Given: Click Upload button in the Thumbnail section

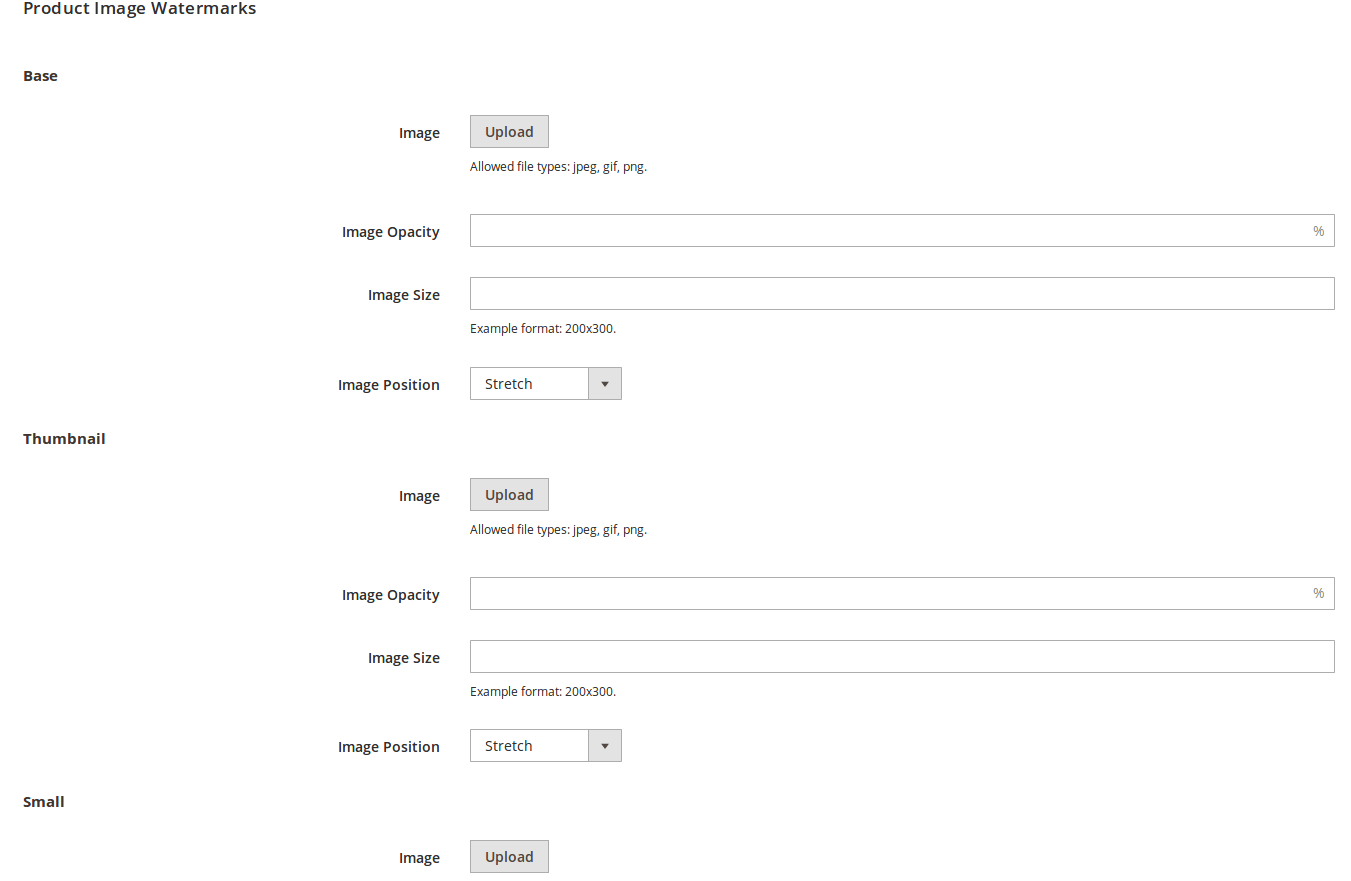Looking at the screenshot, I should [508, 494].
